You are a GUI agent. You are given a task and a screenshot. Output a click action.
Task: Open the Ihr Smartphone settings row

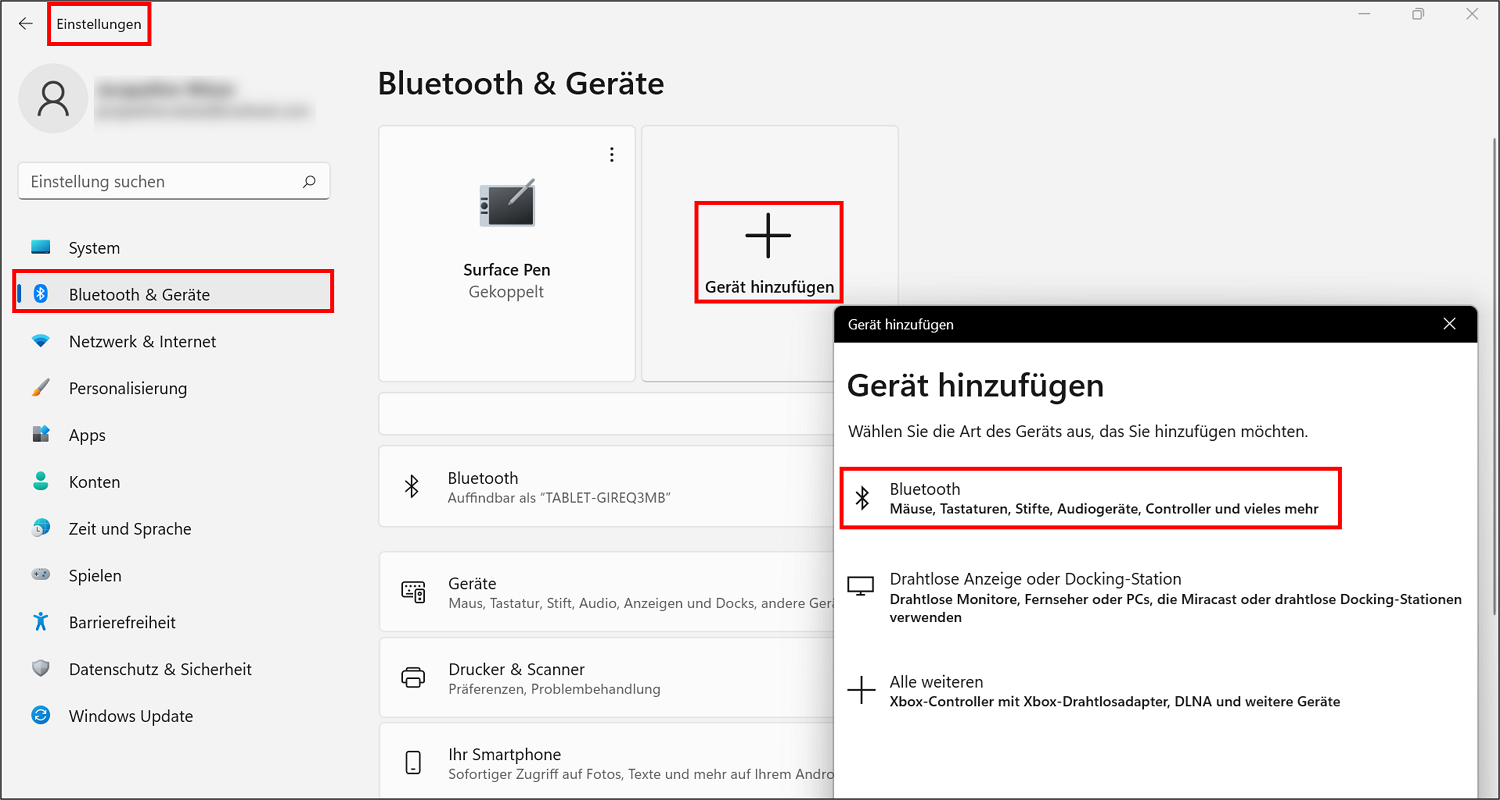pos(606,762)
